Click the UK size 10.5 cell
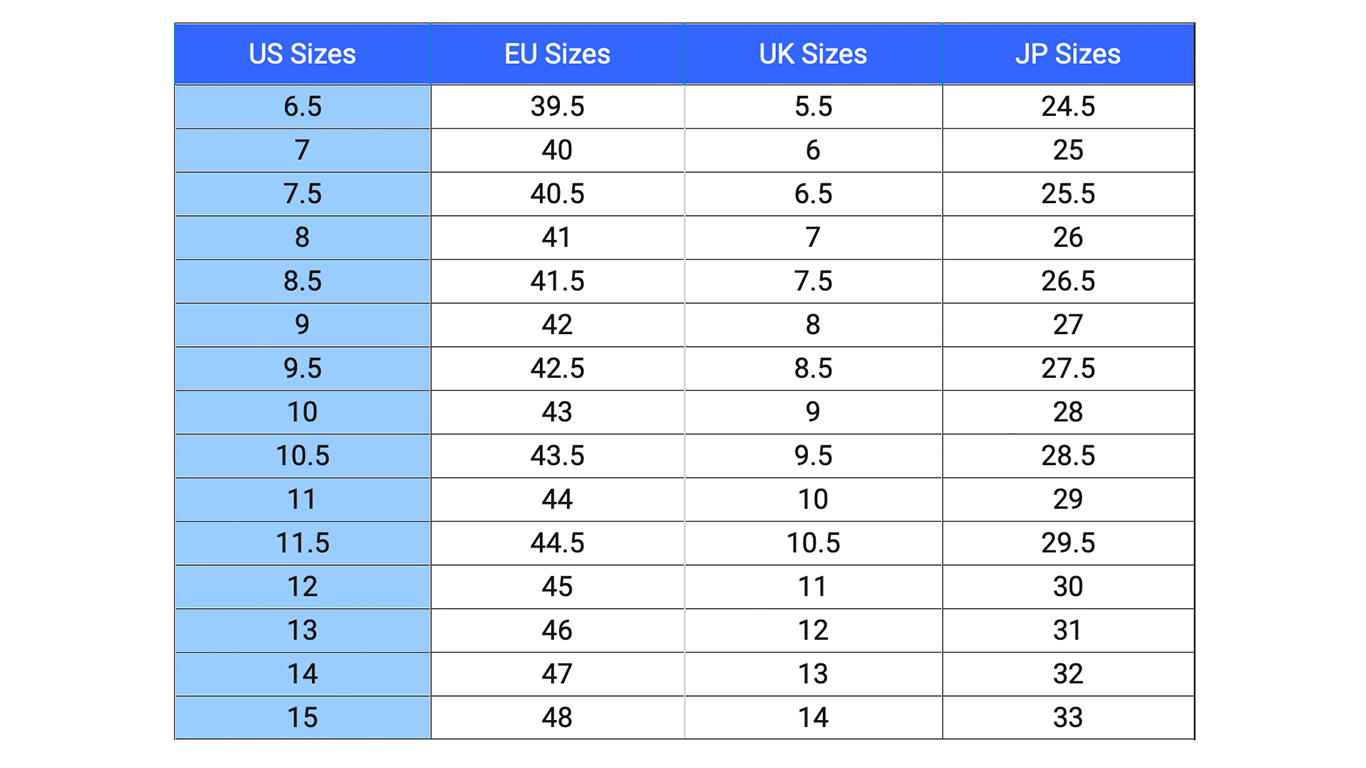 coord(813,543)
